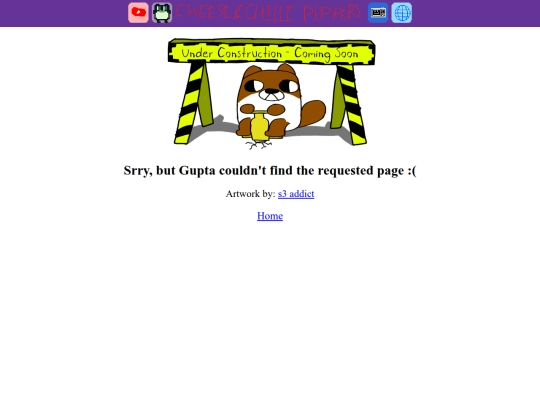This screenshot has height=405, width=540.
Task: Go back via the Home link
Action: [270, 216]
